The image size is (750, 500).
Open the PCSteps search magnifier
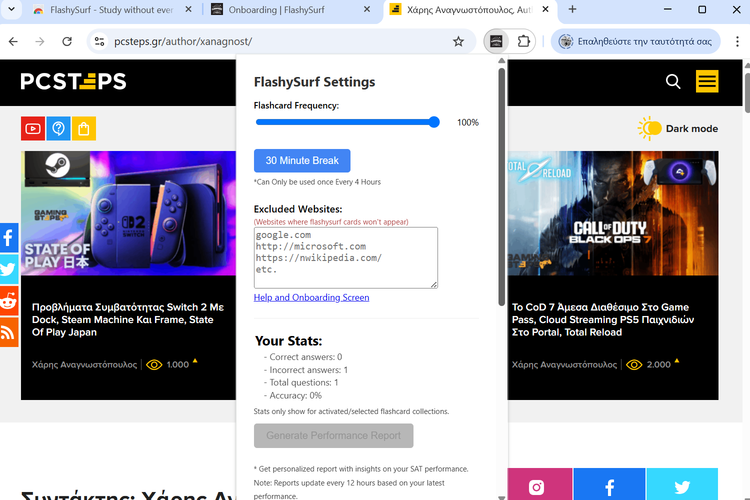pyautogui.click(x=673, y=81)
